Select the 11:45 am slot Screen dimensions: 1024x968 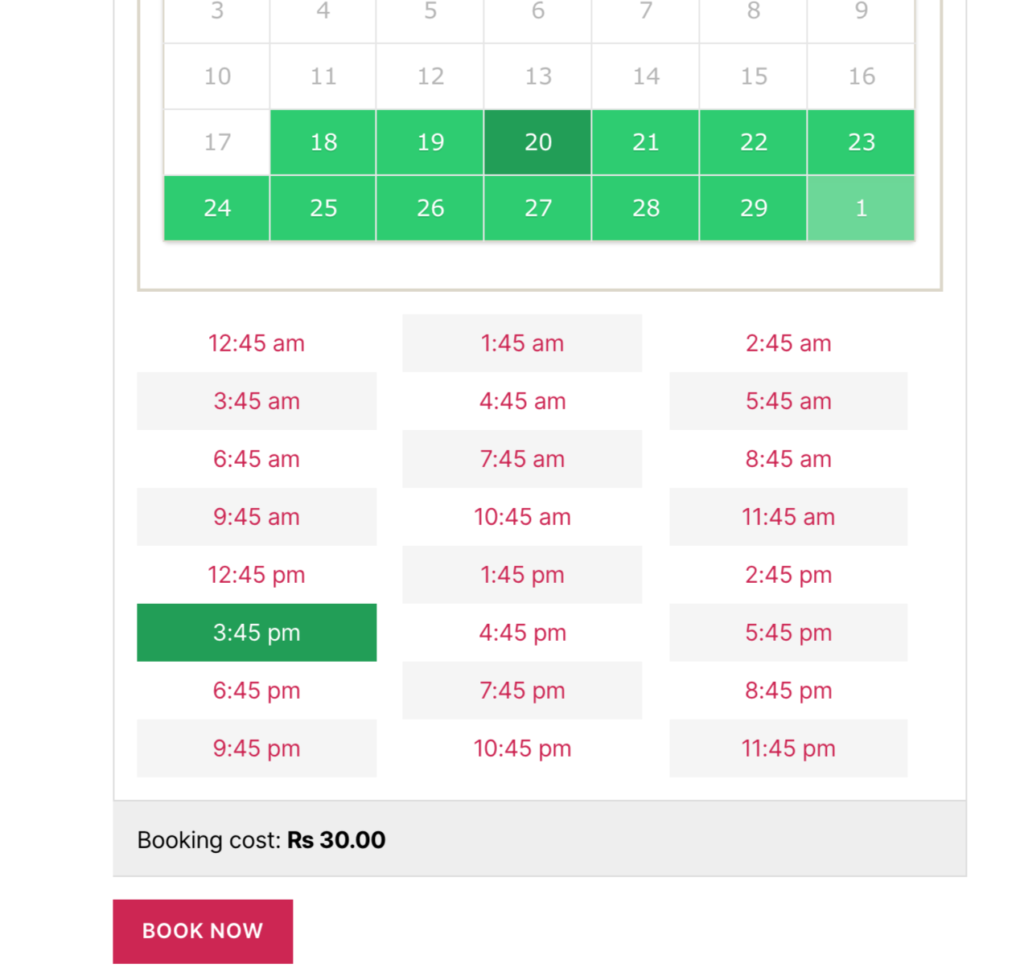(788, 517)
